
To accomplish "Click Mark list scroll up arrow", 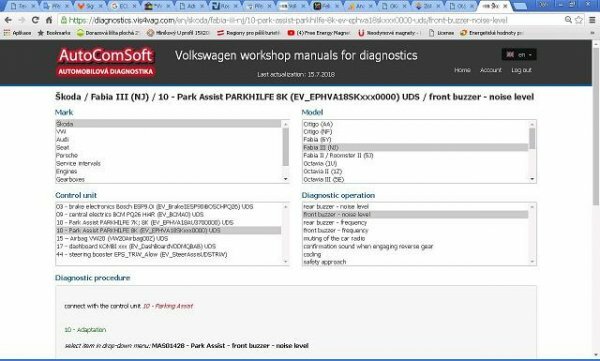I will click(x=285, y=124).
